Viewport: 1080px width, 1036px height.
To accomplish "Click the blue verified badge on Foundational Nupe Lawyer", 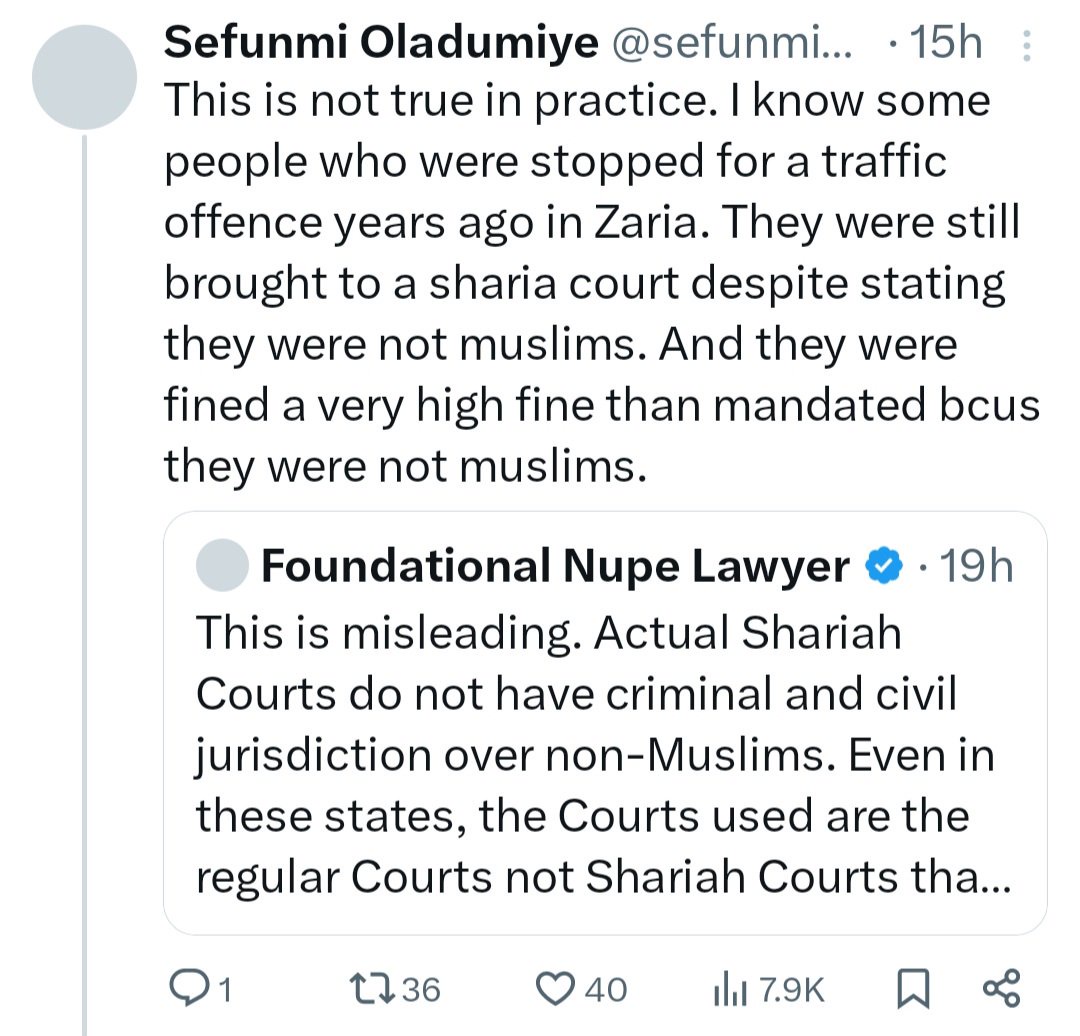I will [x=884, y=566].
